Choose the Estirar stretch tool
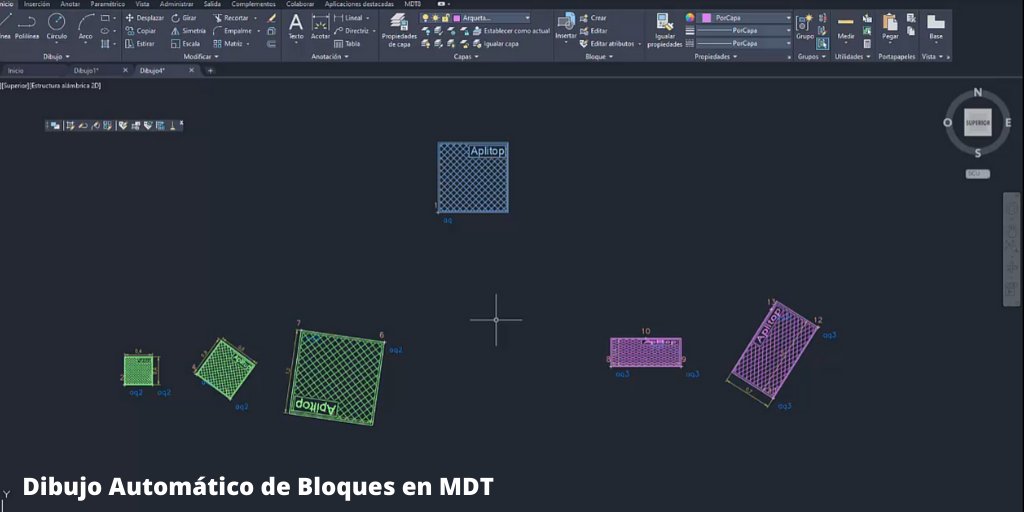The height and width of the screenshot is (512, 1024). (x=140, y=44)
